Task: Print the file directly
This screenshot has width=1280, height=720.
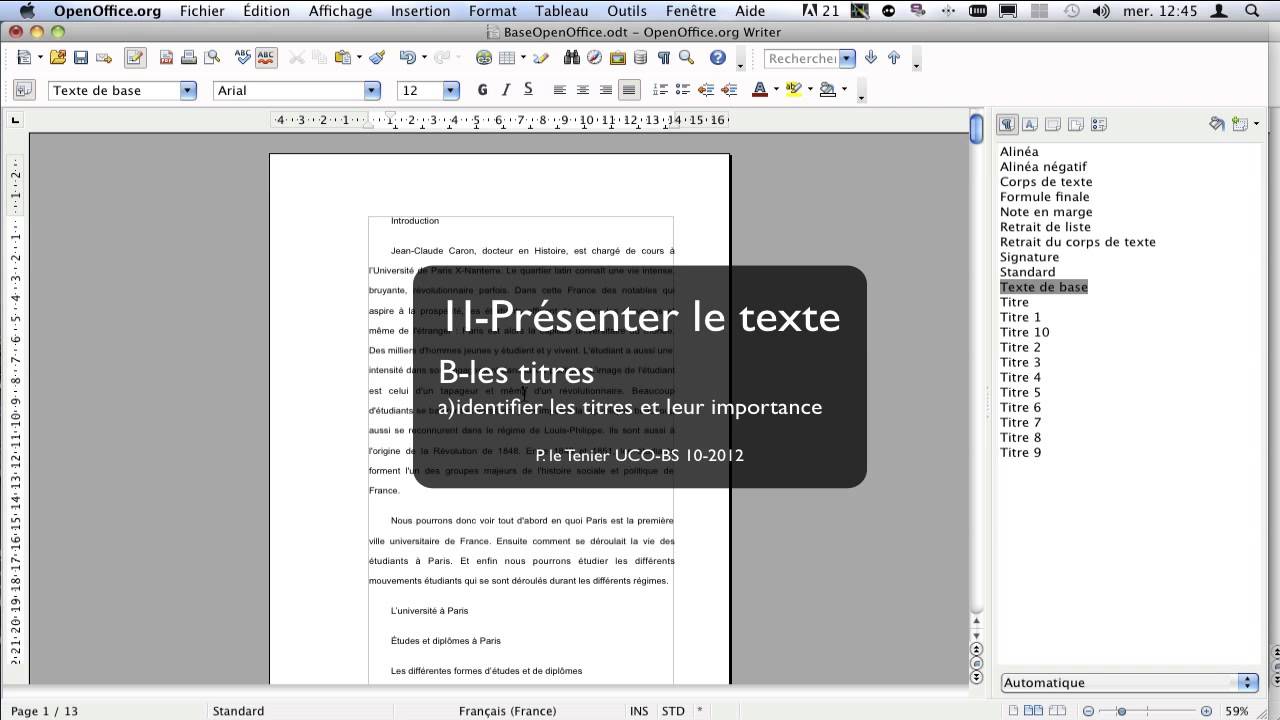Action: pyautogui.click(x=188, y=58)
